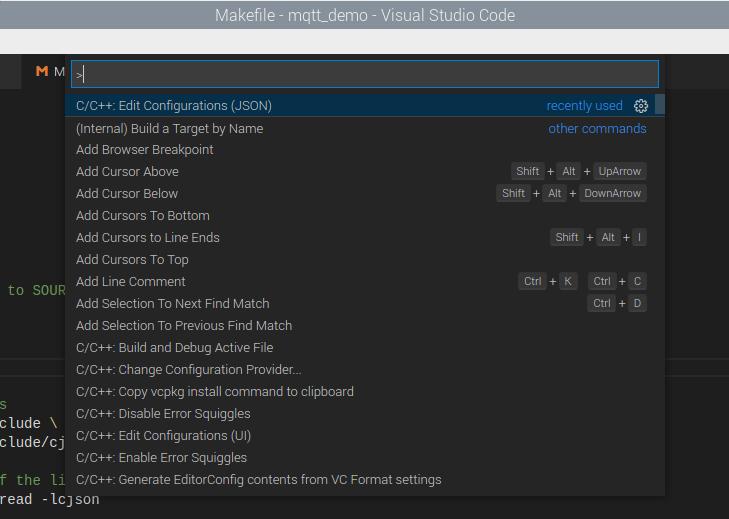Click the 'recently used' label
This screenshot has width=729, height=519.
point(584,106)
